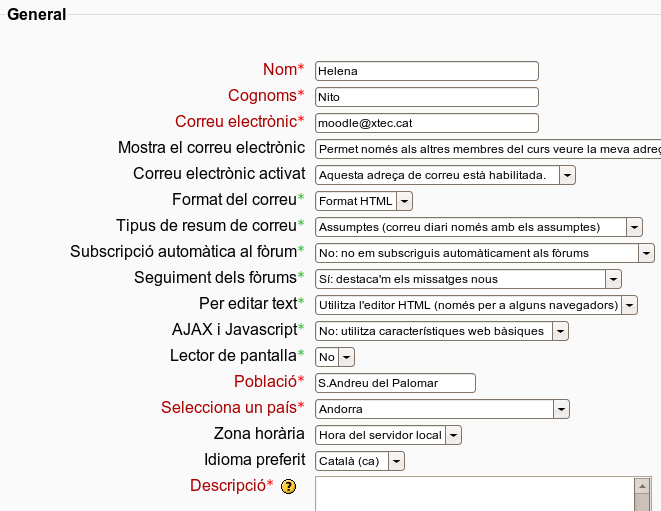Expand the Format del correu dropdown

363,201
